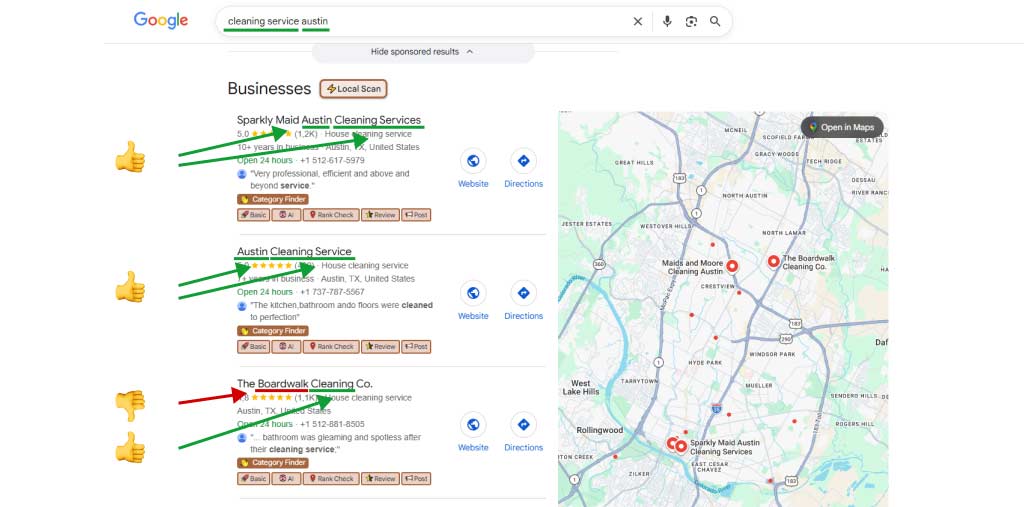Open Website for The Boardwalk Cleaning Co.
1024x507 pixels.
pos(473,425)
